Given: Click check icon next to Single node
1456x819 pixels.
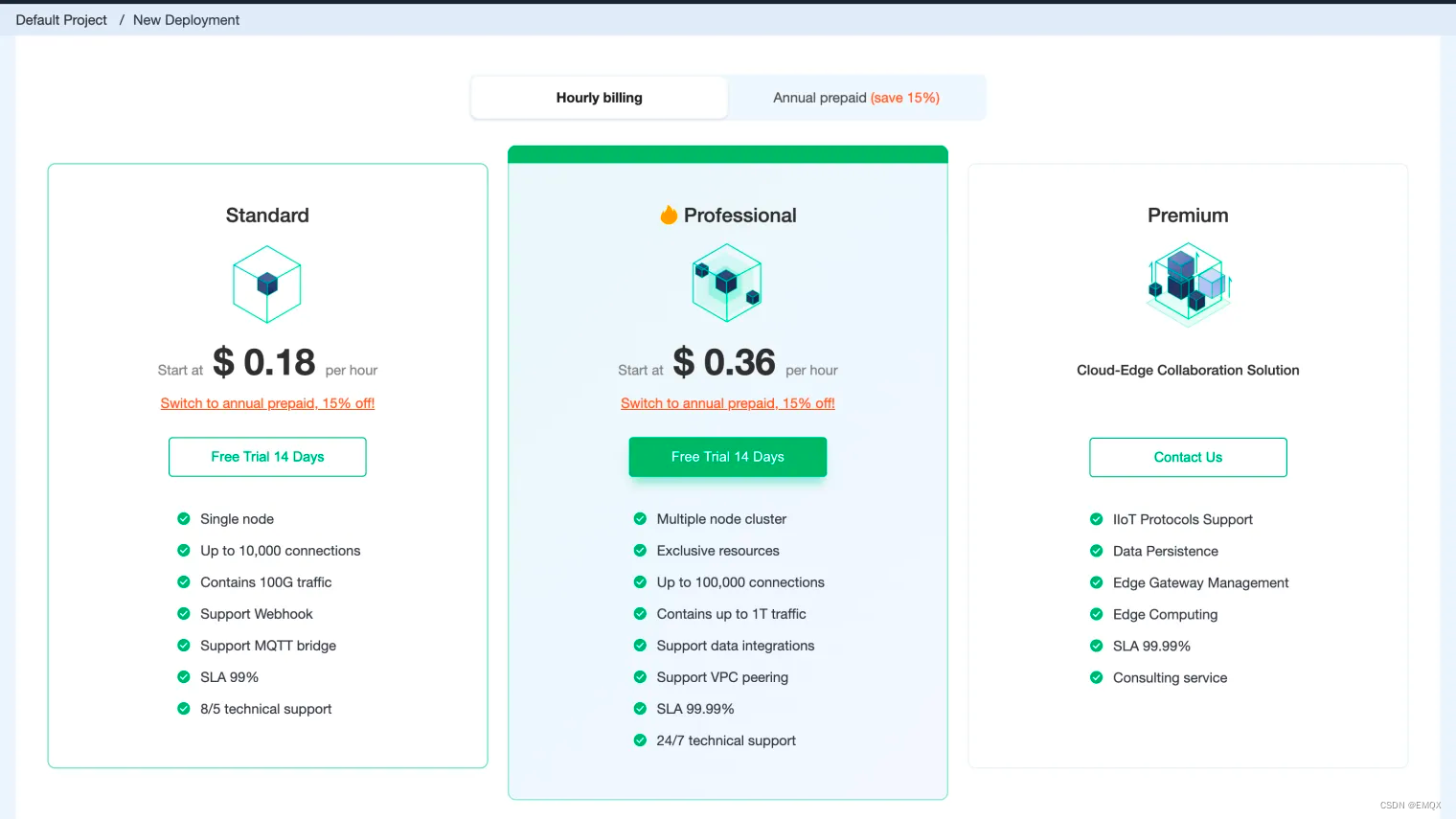Looking at the screenshot, I should point(184,519).
